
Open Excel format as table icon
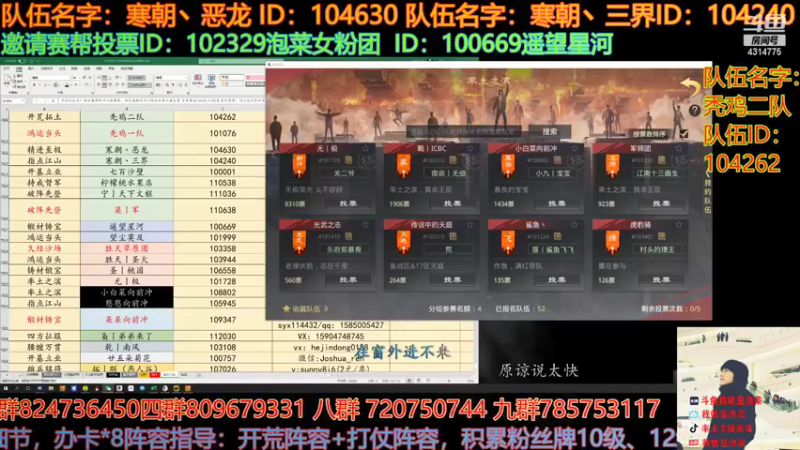[x=211, y=80]
